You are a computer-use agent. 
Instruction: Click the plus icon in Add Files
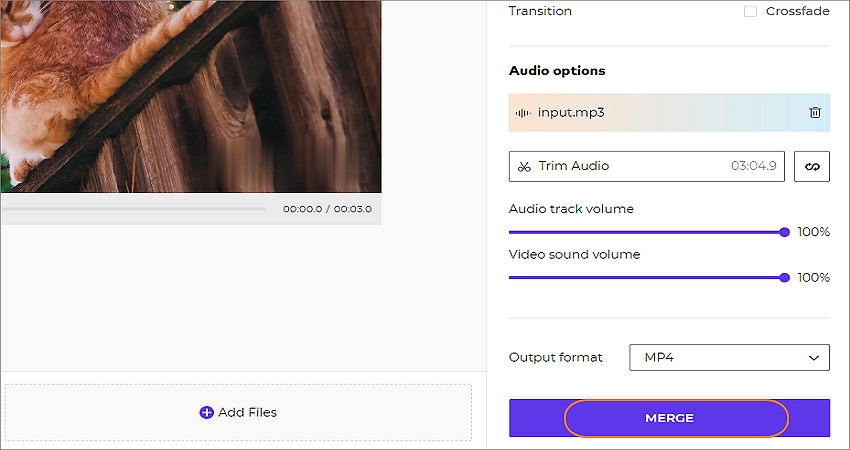coord(207,413)
